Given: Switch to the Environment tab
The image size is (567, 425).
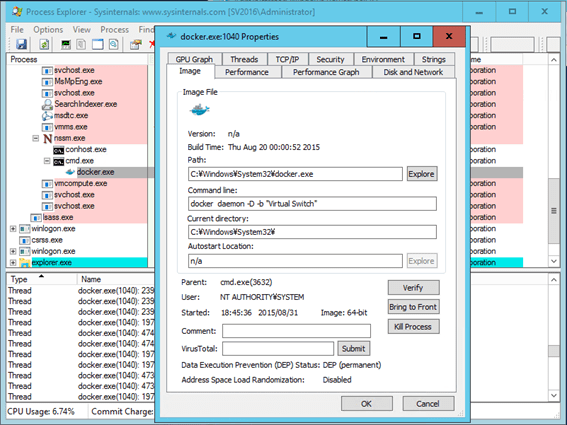Looking at the screenshot, I should click(x=383, y=59).
